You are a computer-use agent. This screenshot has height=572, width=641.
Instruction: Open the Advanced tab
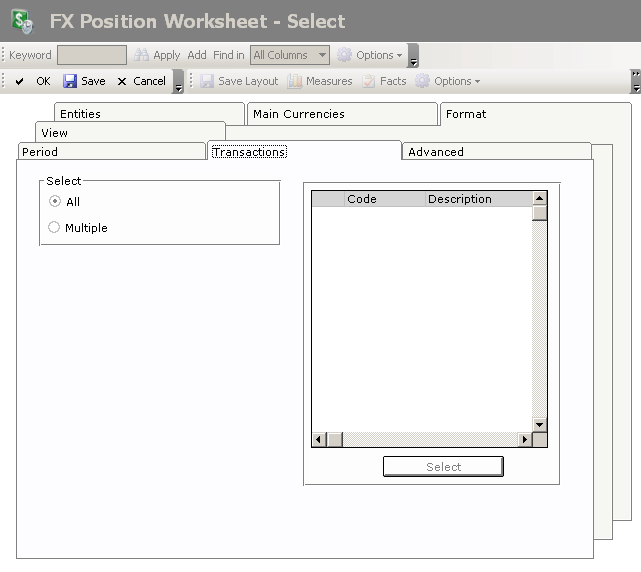[x=436, y=152]
